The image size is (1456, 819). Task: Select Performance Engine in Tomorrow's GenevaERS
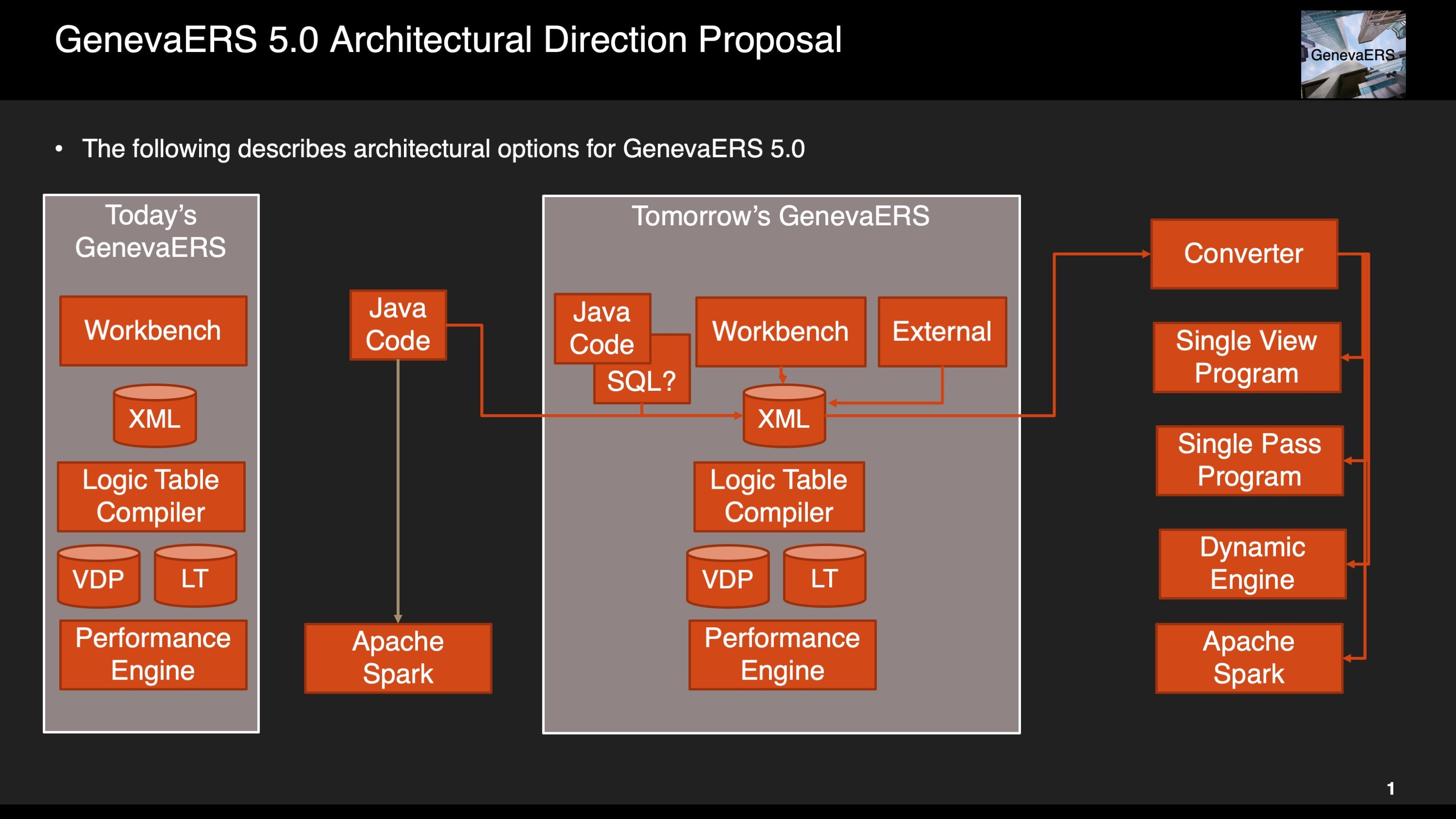(782, 654)
